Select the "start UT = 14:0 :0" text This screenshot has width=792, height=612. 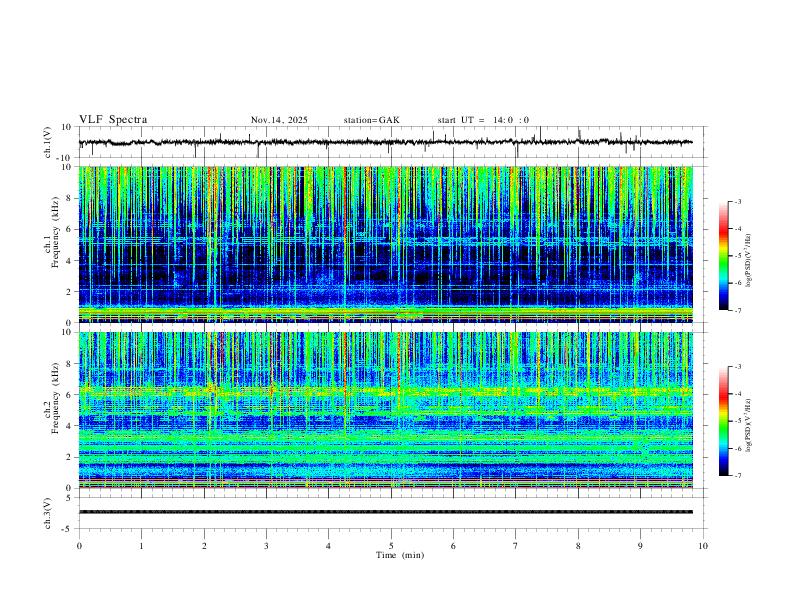coord(483,120)
